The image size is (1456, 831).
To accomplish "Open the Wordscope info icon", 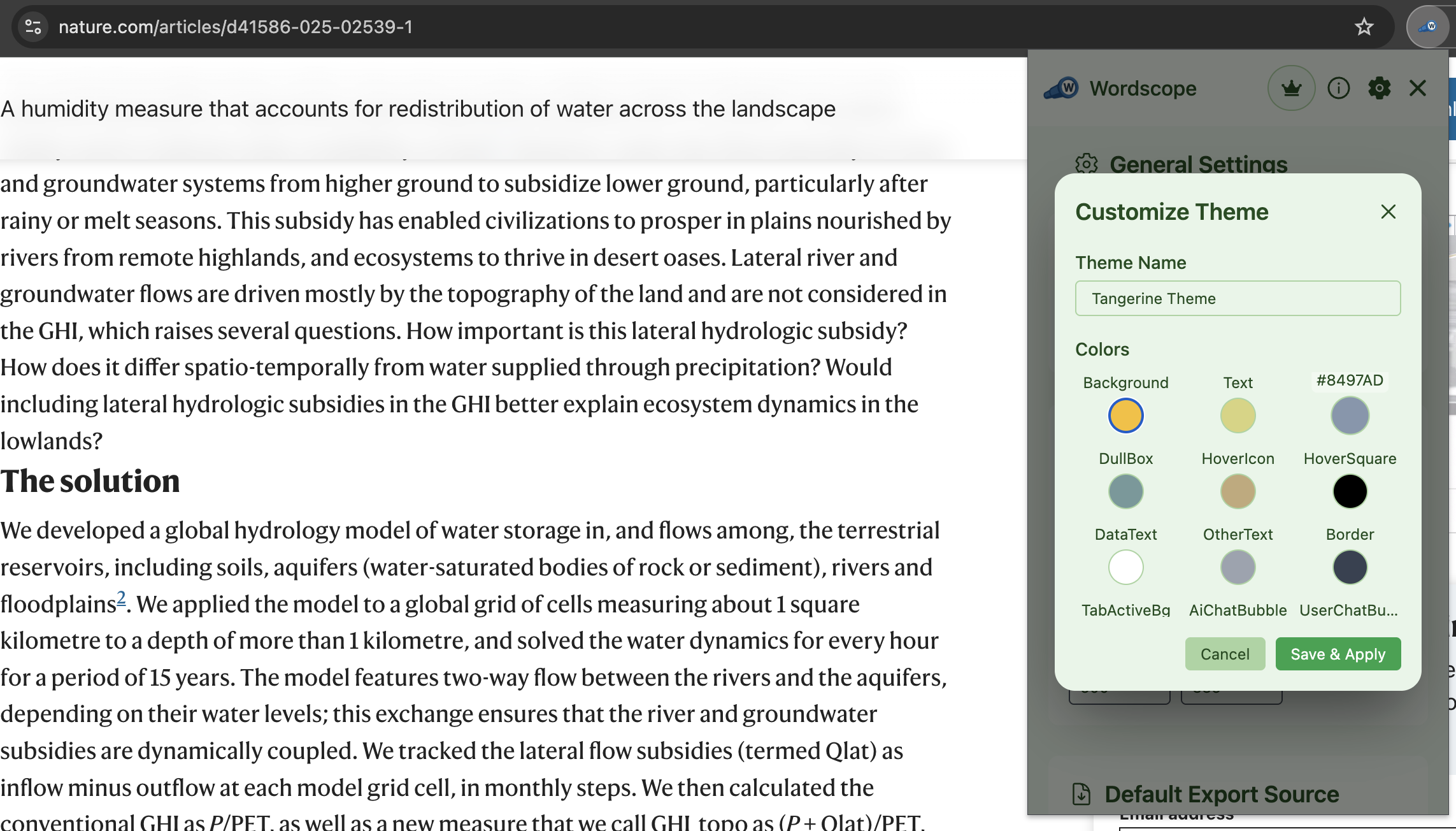I will pos(1338,88).
